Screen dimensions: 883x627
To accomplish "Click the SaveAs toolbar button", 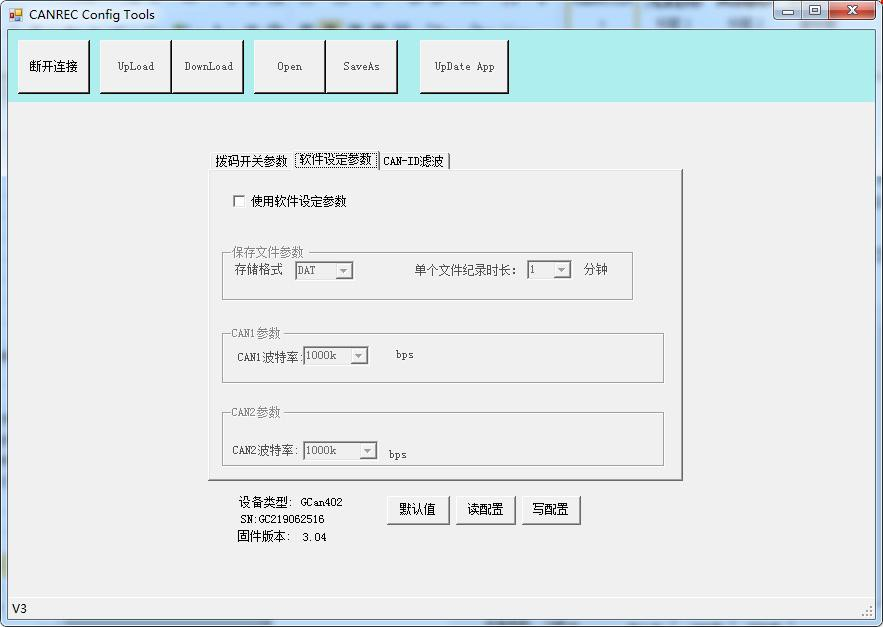I will click(361, 67).
